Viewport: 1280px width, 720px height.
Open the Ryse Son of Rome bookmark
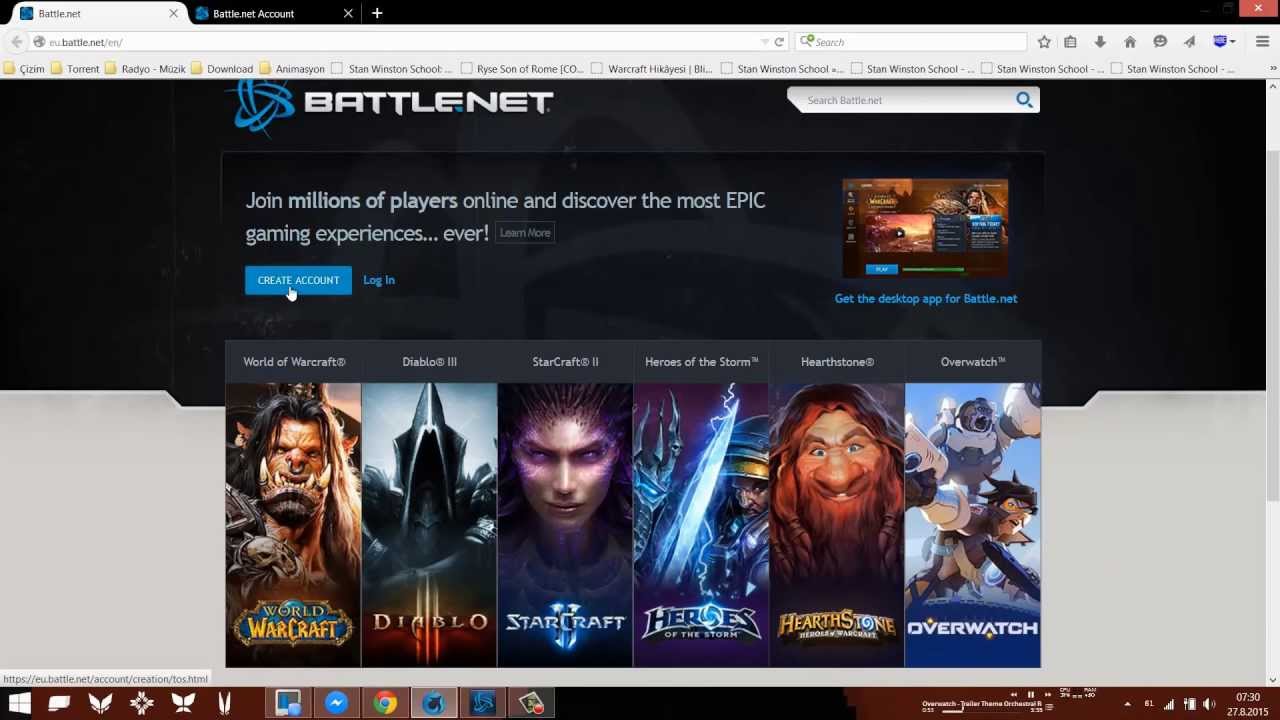point(522,69)
